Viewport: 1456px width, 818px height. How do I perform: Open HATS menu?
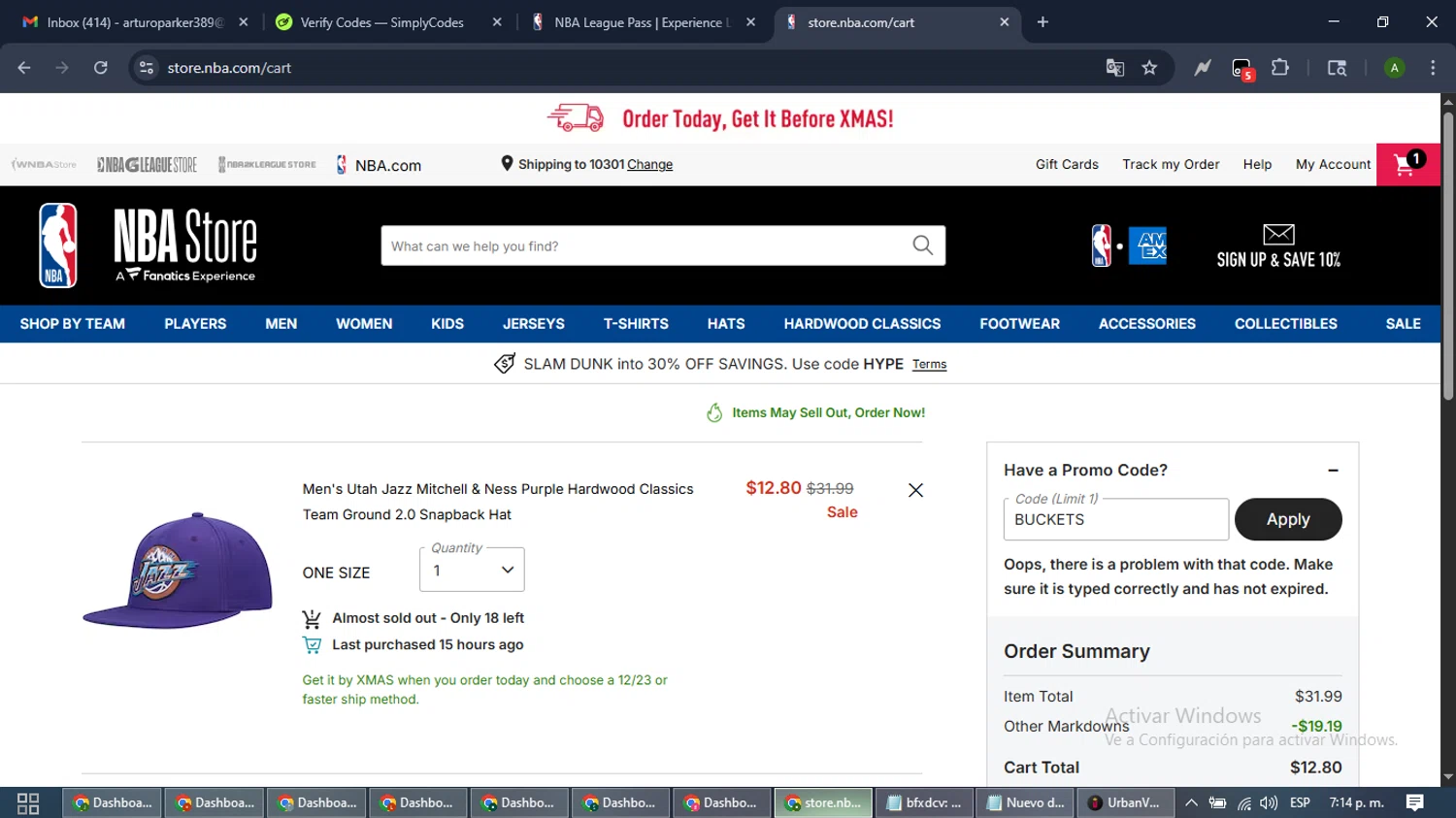coord(726,324)
